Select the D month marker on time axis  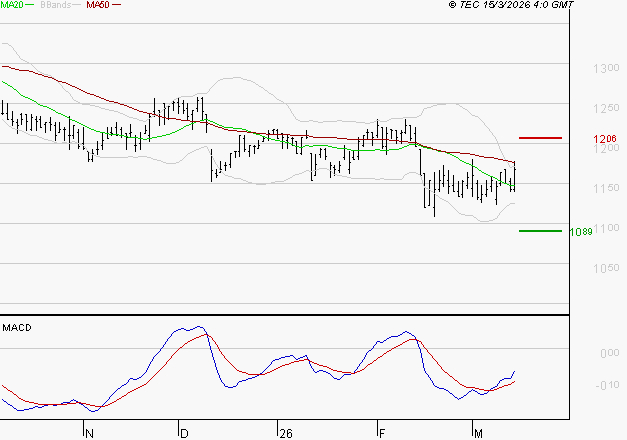coord(184,433)
